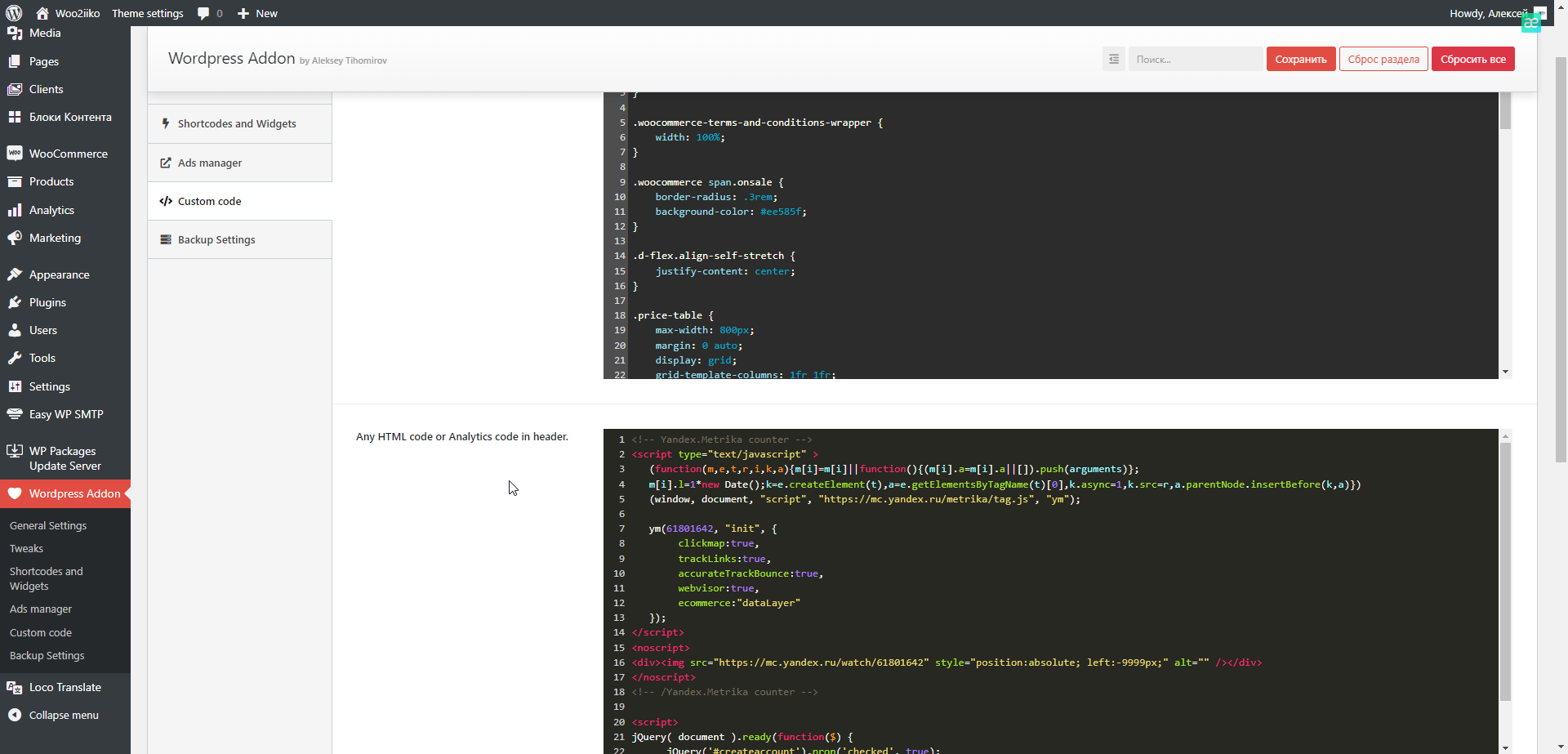Open the Woo2iiko site home icon

click(x=42, y=13)
